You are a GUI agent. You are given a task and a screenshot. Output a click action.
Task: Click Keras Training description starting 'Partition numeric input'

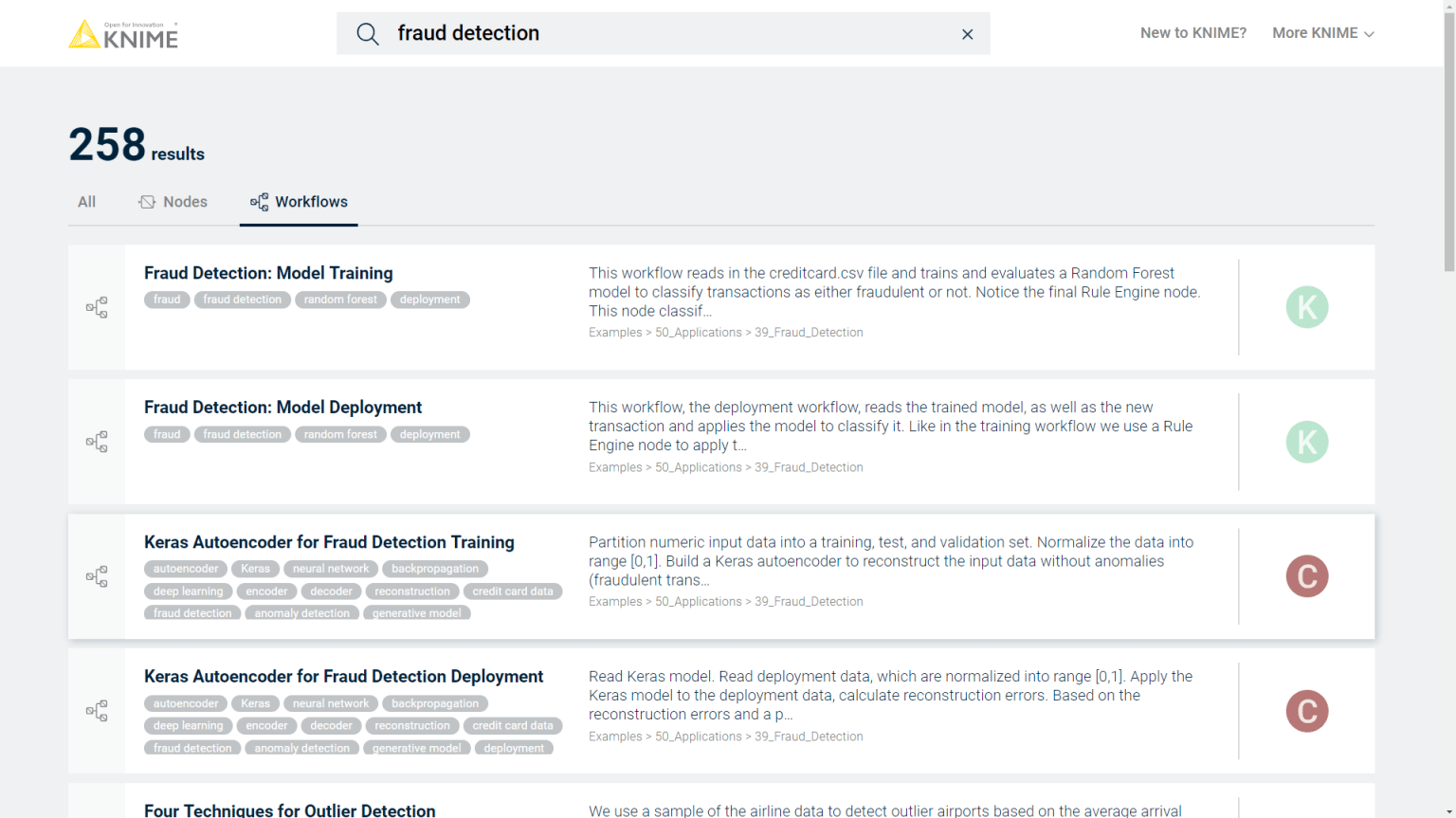tap(891, 561)
